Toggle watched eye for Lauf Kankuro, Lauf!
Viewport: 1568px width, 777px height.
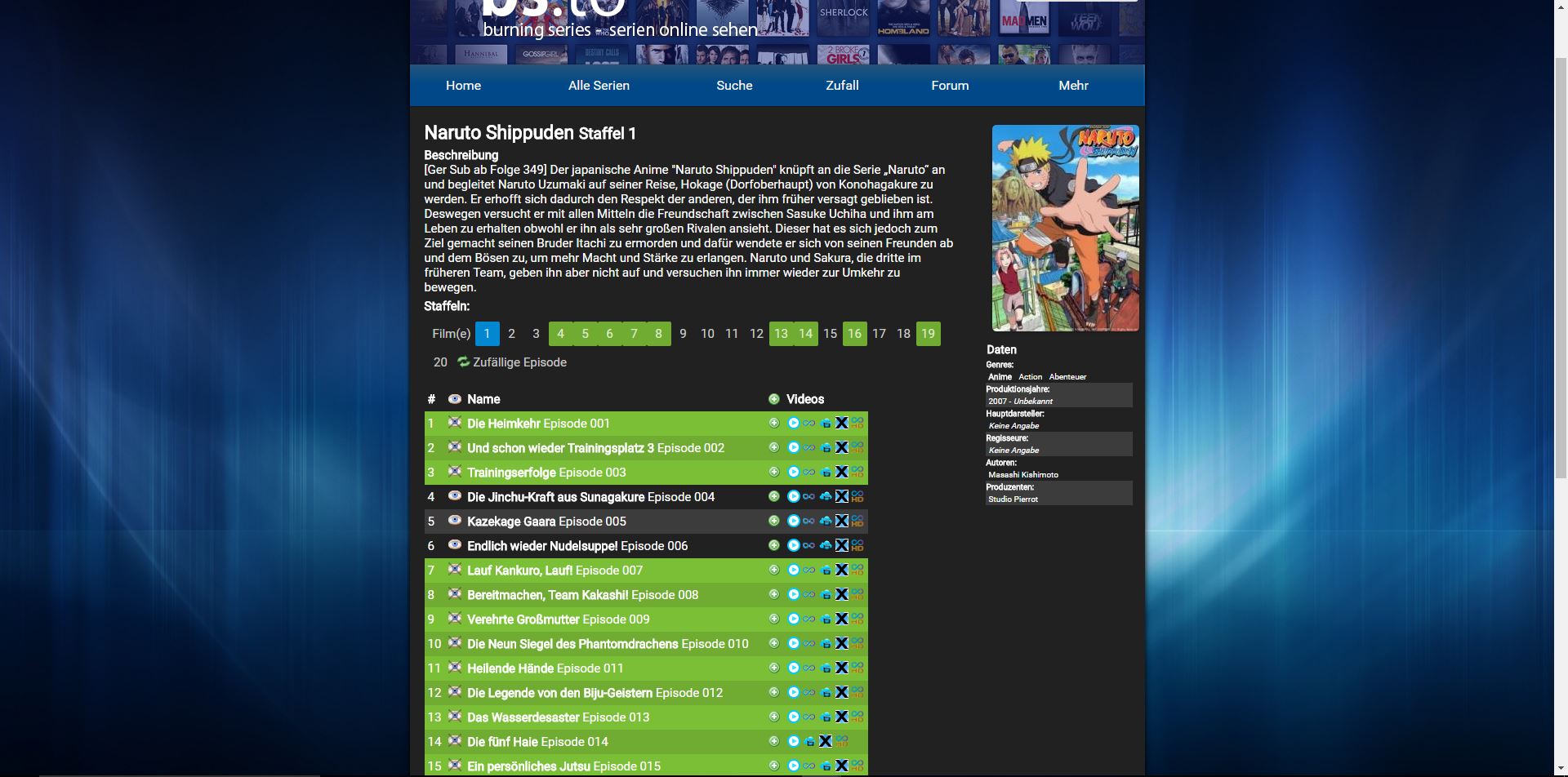[x=455, y=570]
